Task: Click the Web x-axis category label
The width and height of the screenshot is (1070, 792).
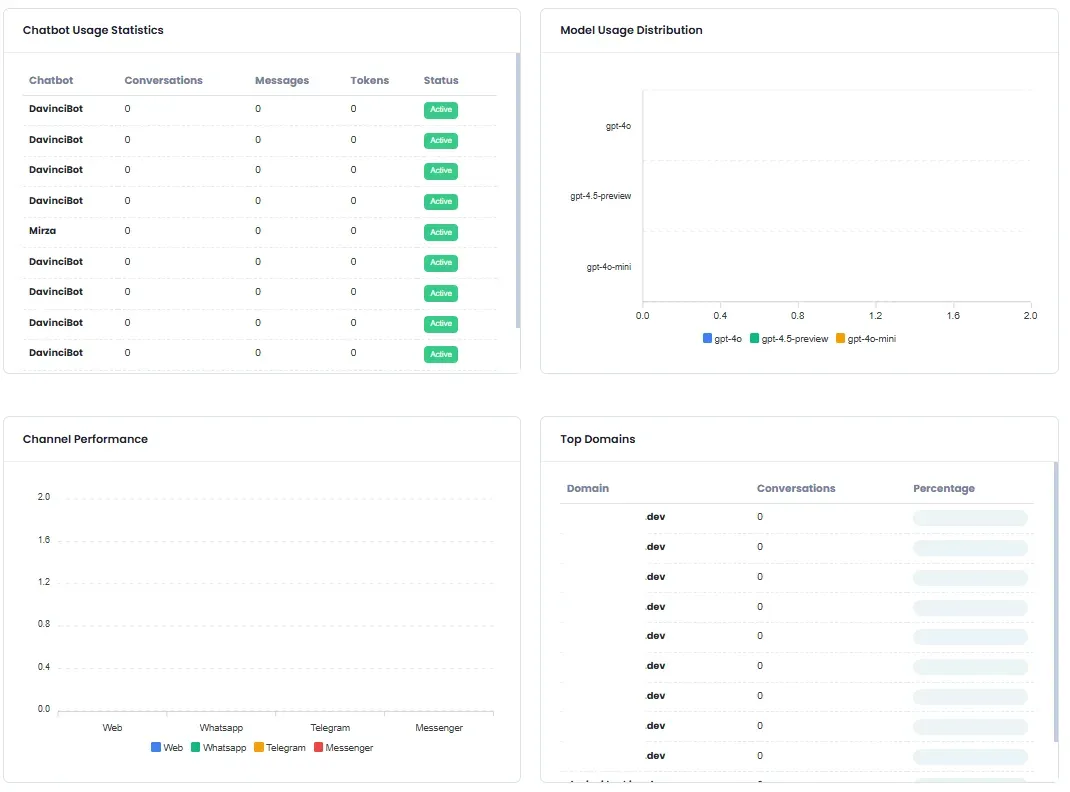Action: coord(113,728)
